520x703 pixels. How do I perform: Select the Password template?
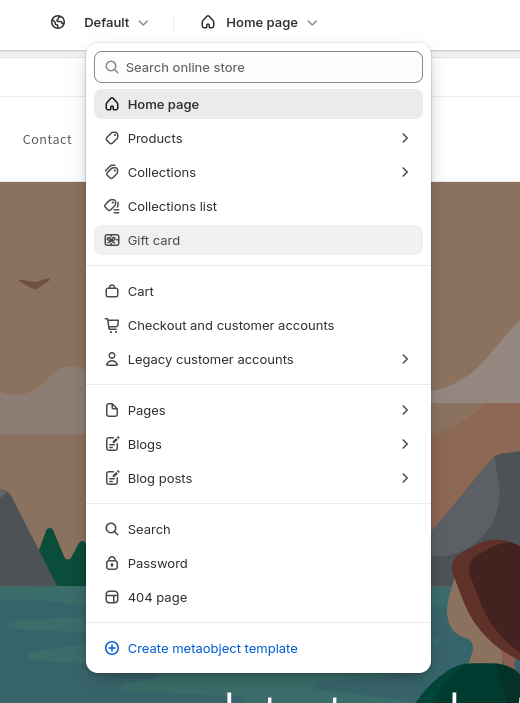(258, 564)
